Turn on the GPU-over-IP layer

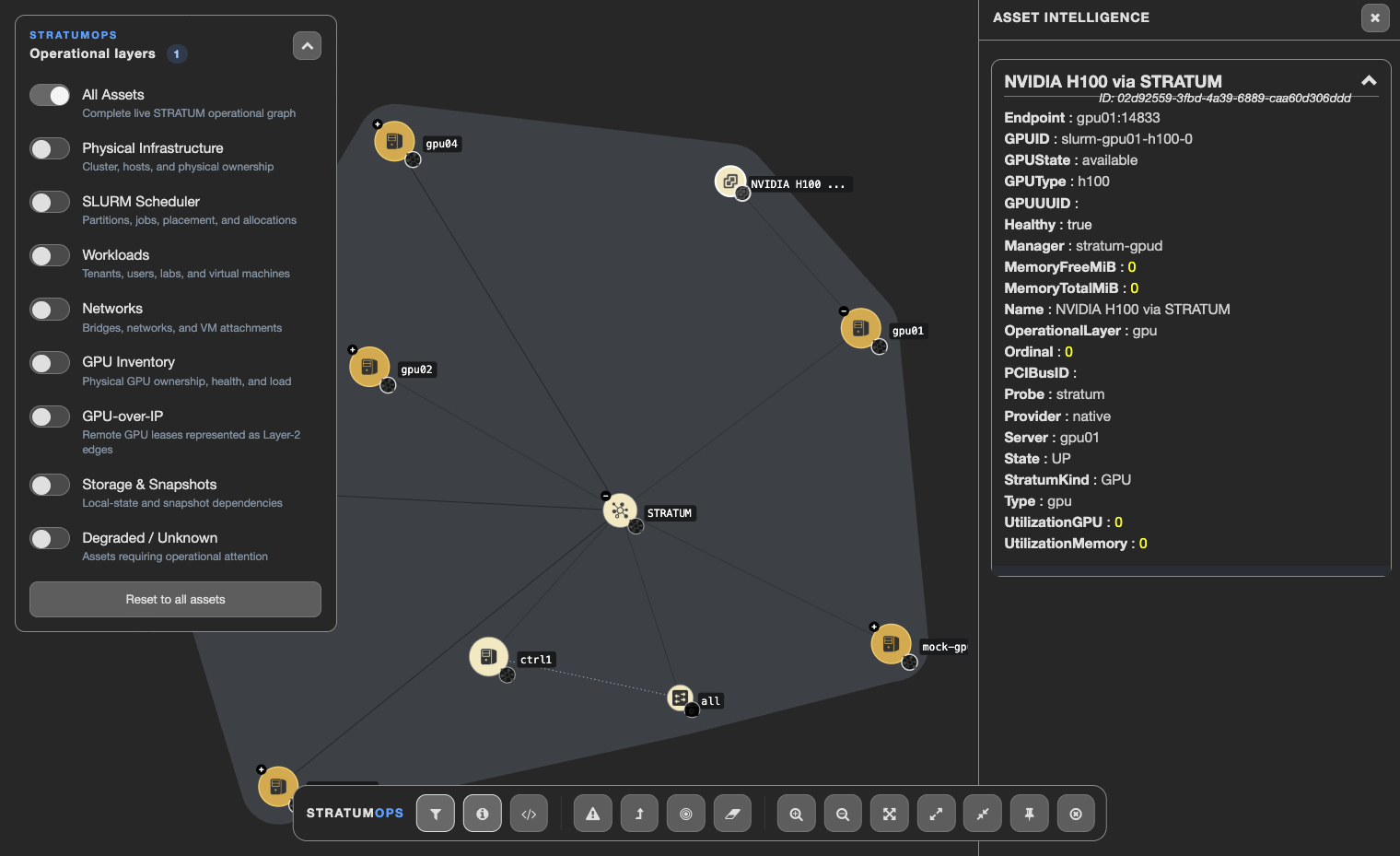50,416
